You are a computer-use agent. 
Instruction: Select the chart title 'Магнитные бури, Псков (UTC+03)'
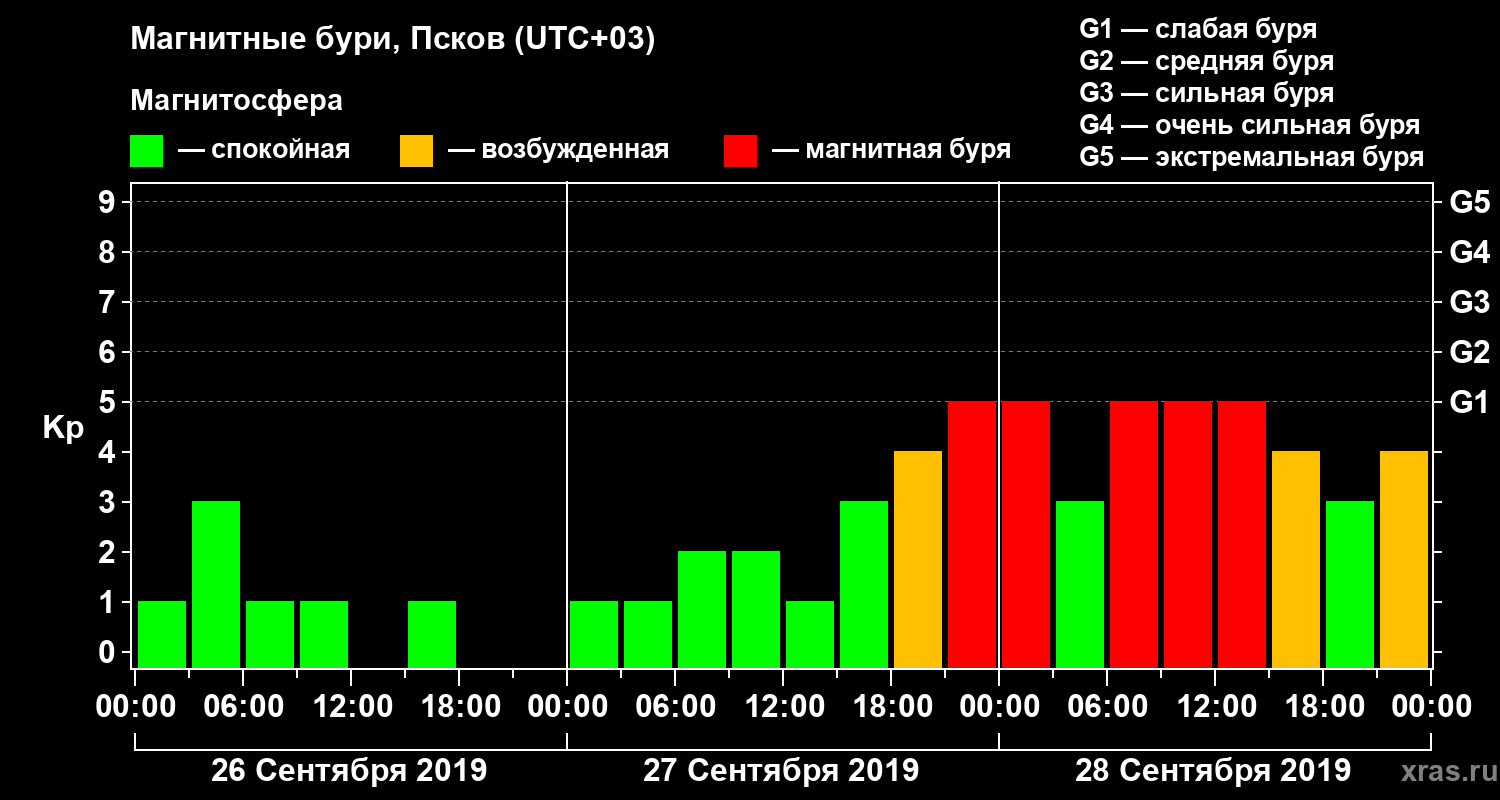click(x=393, y=41)
